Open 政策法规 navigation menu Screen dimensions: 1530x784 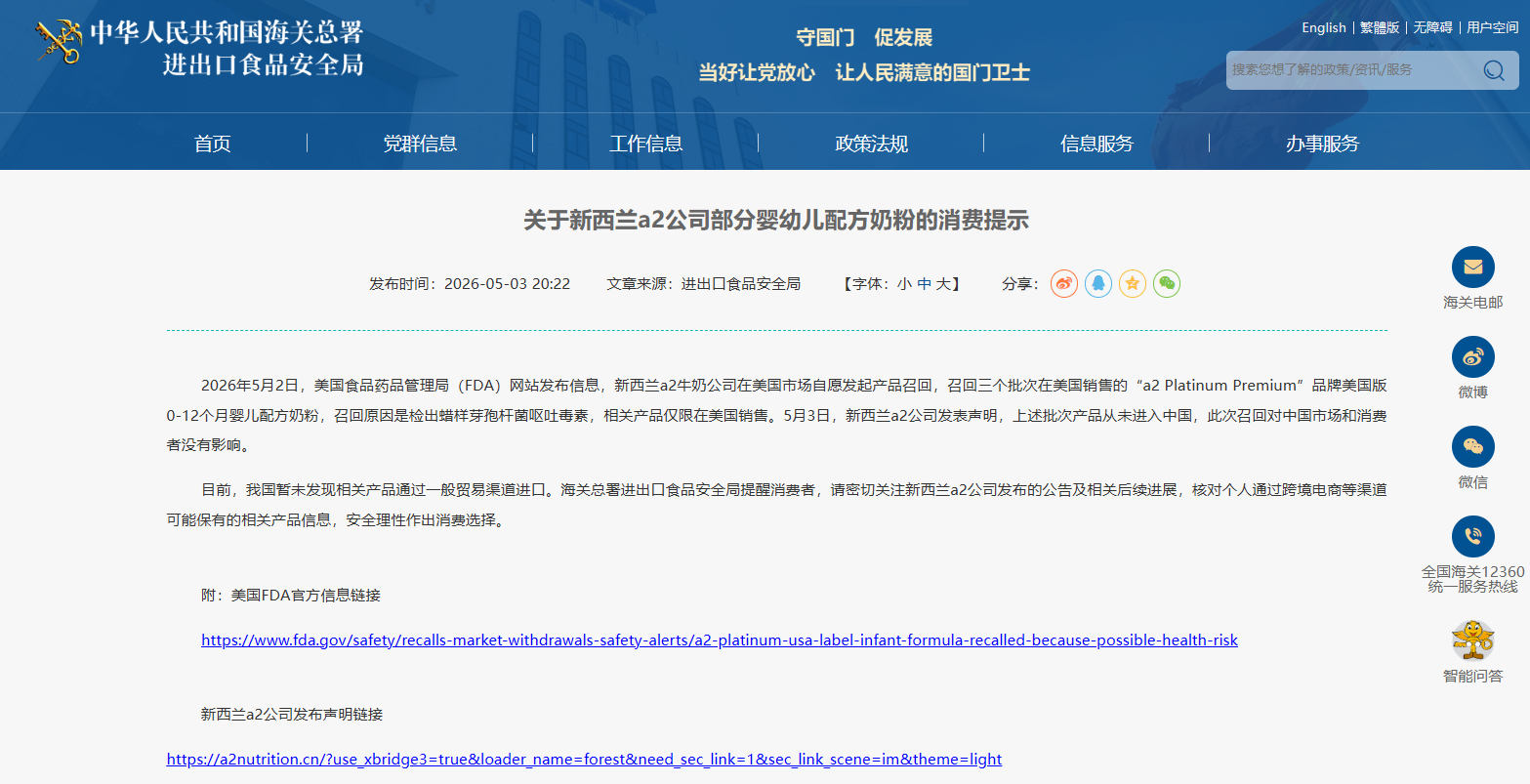coord(871,144)
